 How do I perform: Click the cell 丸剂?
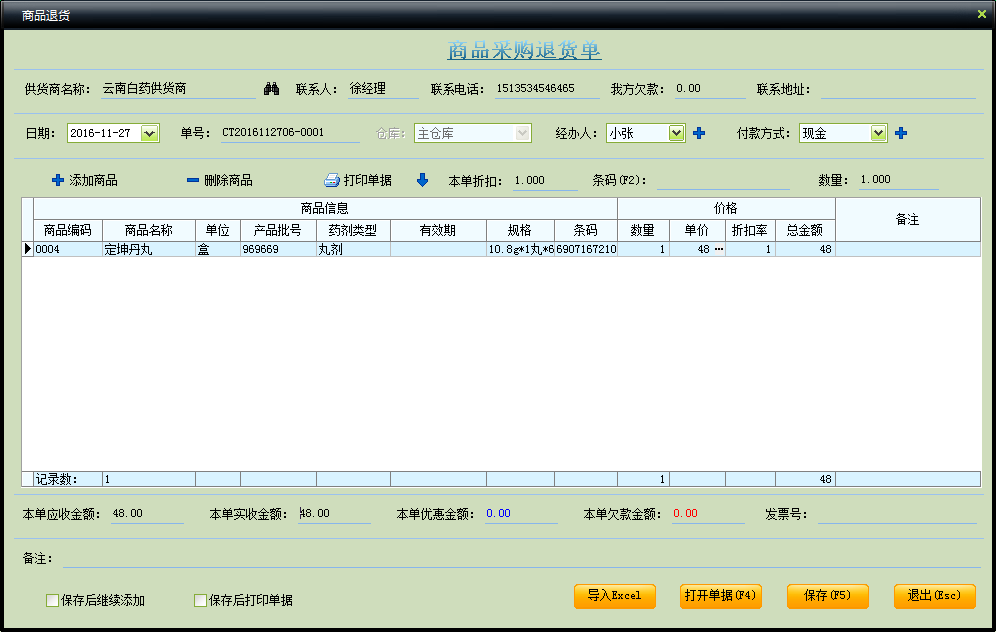tap(353, 249)
